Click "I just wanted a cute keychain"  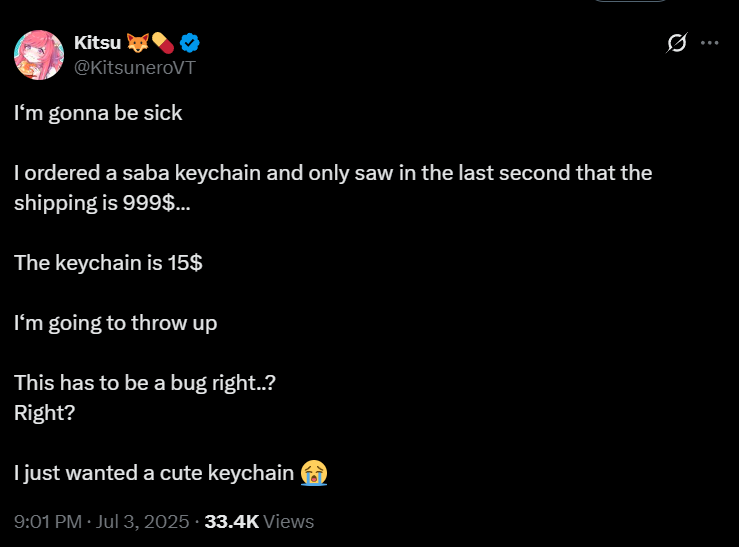pos(155,472)
